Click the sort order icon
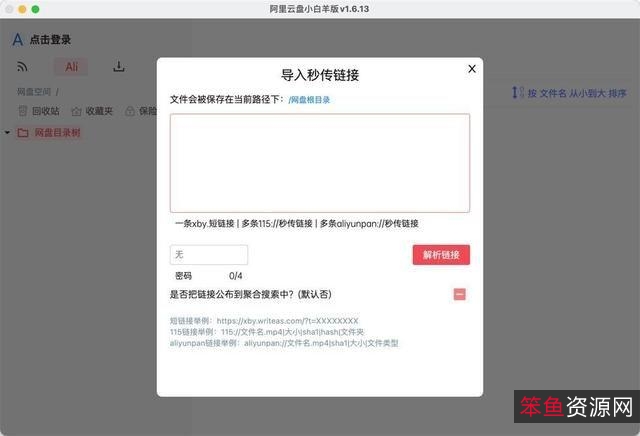The width and height of the screenshot is (640, 436). pos(518,93)
